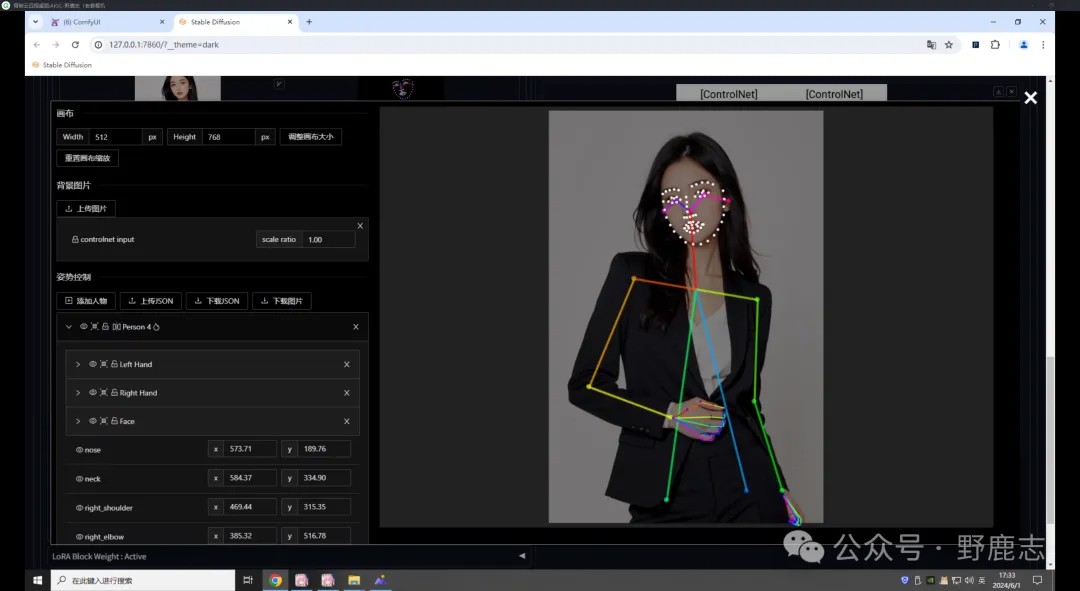This screenshot has width=1080, height=591.
Task: Open a new browser tab
Action: tap(309, 21)
